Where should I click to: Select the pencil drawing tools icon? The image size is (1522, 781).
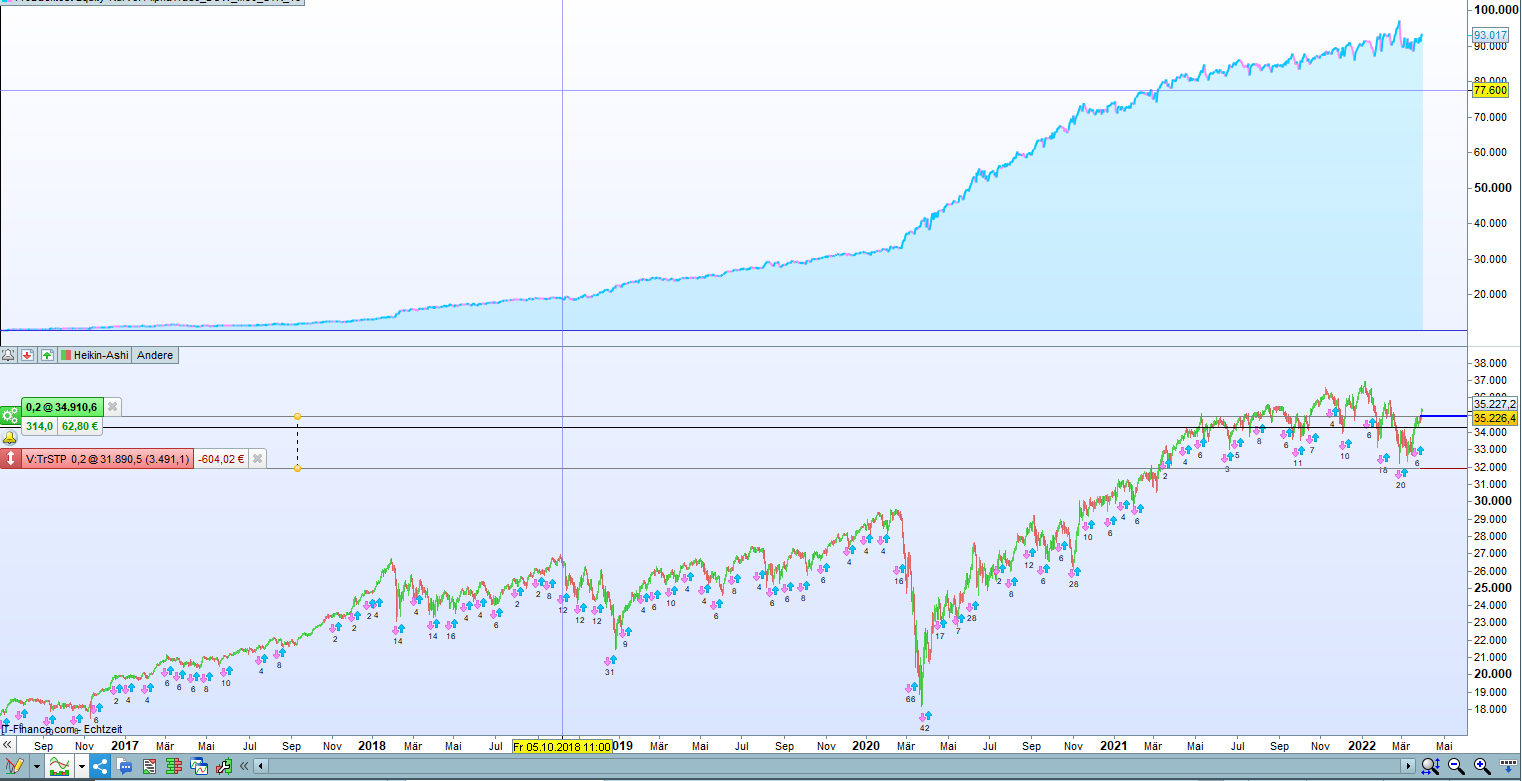click(x=14, y=767)
